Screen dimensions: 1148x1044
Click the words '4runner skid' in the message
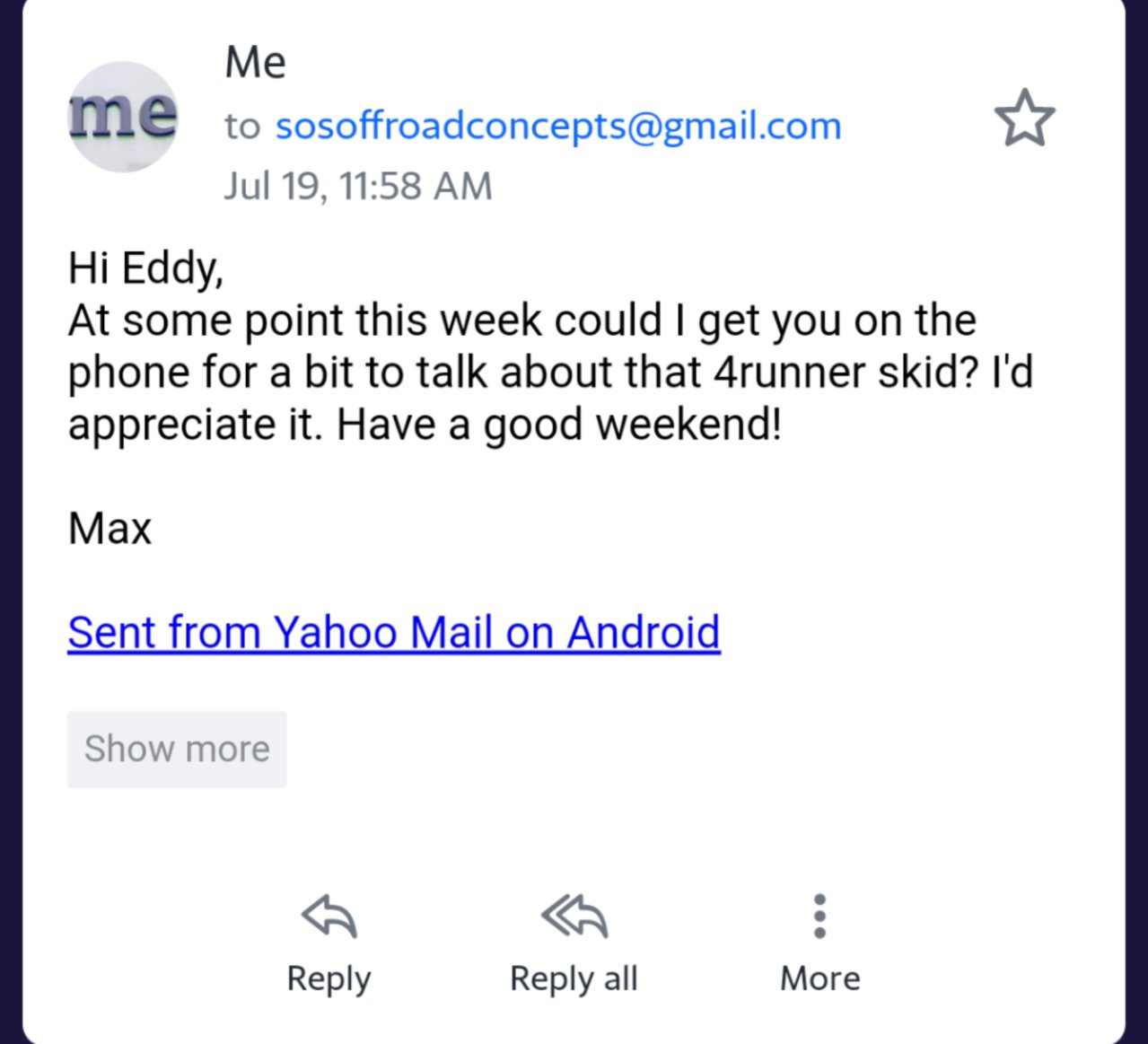[833, 373]
